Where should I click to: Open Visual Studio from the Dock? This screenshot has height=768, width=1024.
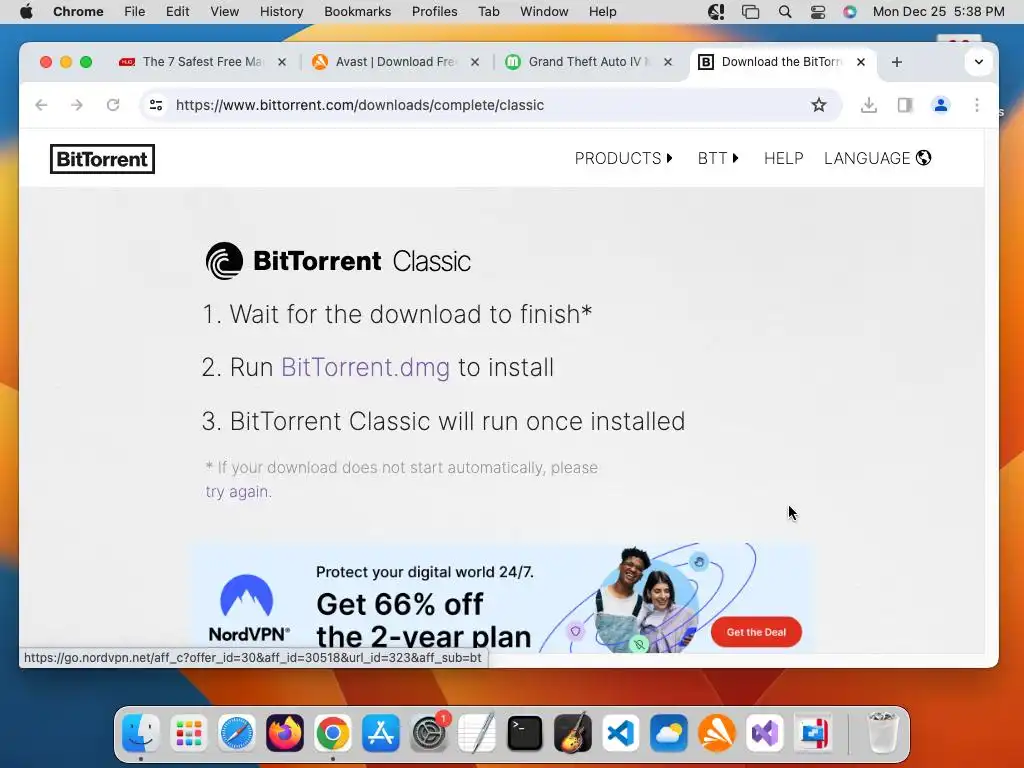(765, 733)
